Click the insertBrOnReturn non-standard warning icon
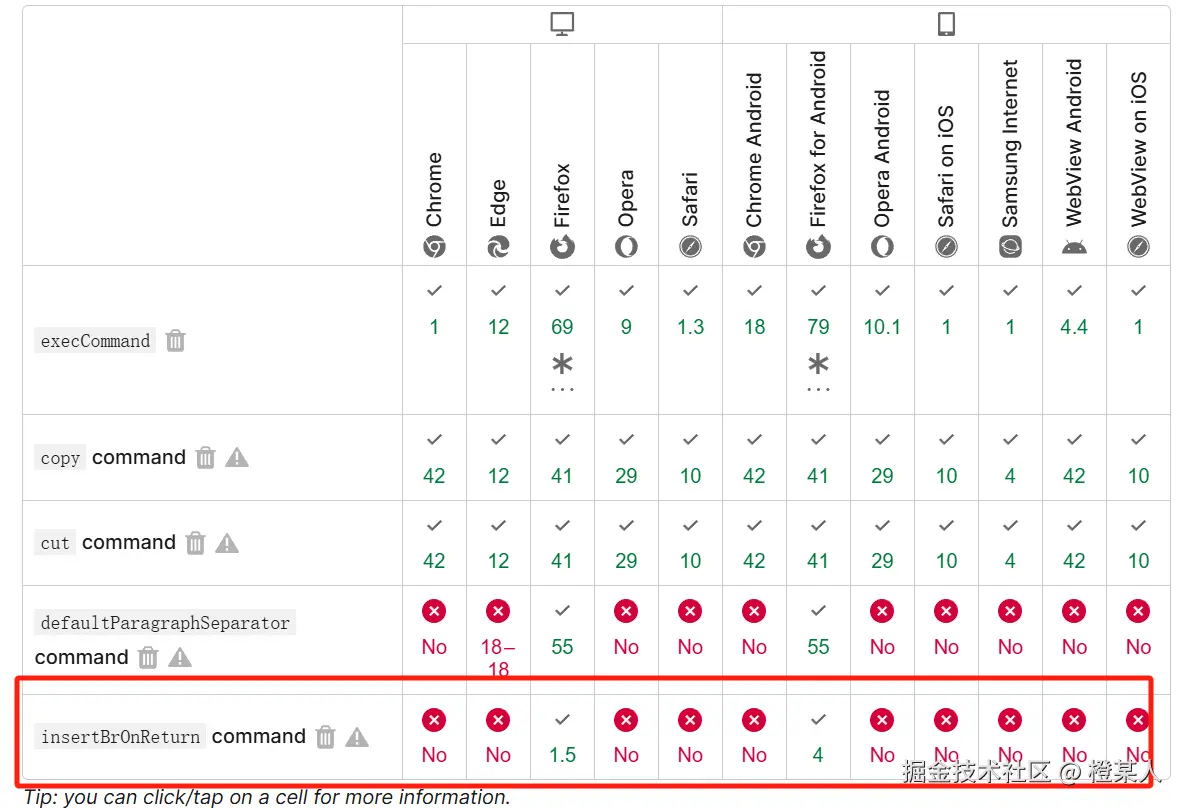Image resolution: width=1185 pixels, height=808 pixels. [x=357, y=738]
